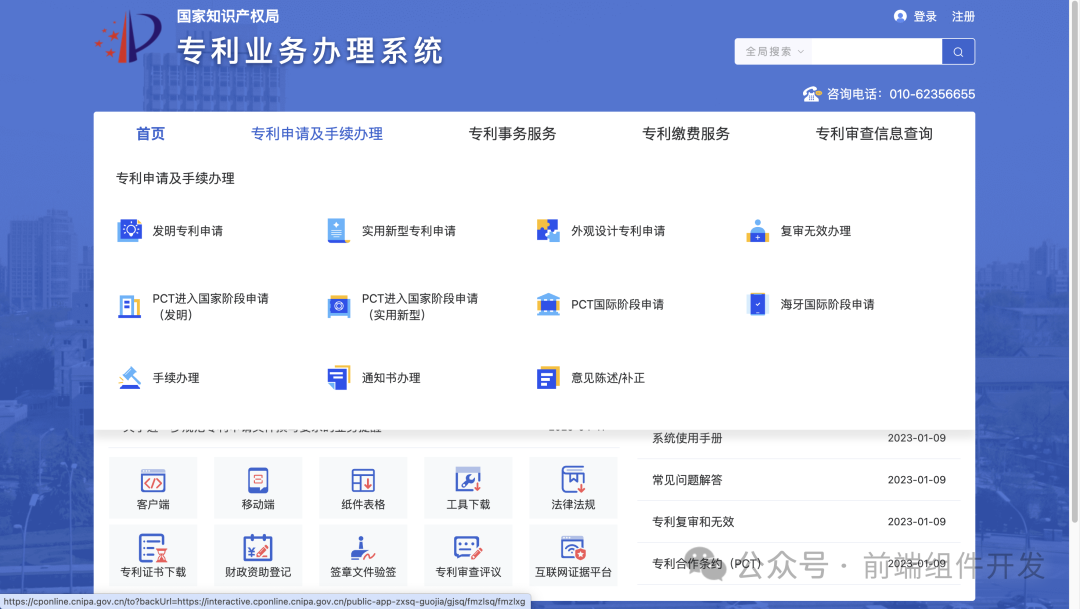Open the 专利缴费服务 fee service menu
Viewport: 1080px width, 609px height.
pyautogui.click(x=686, y=133)
